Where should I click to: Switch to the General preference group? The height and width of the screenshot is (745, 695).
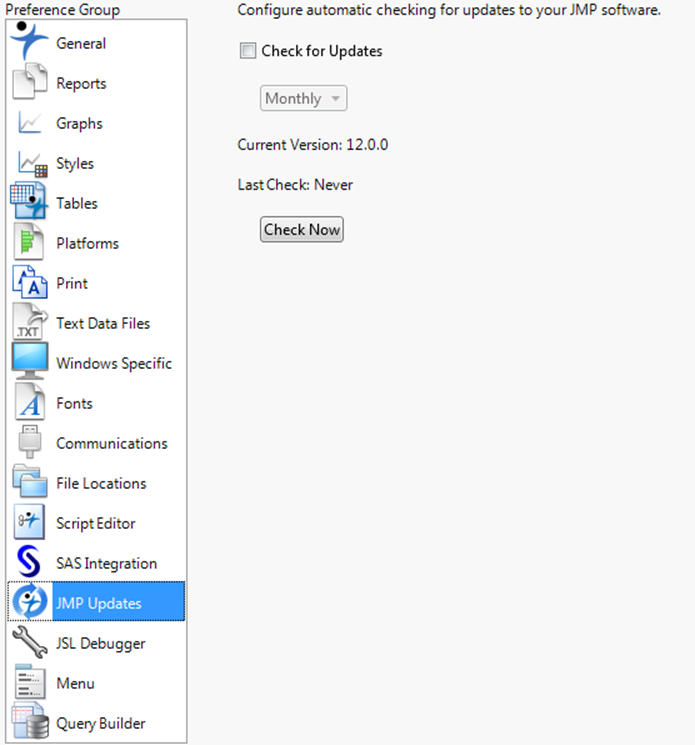point(81,43)
